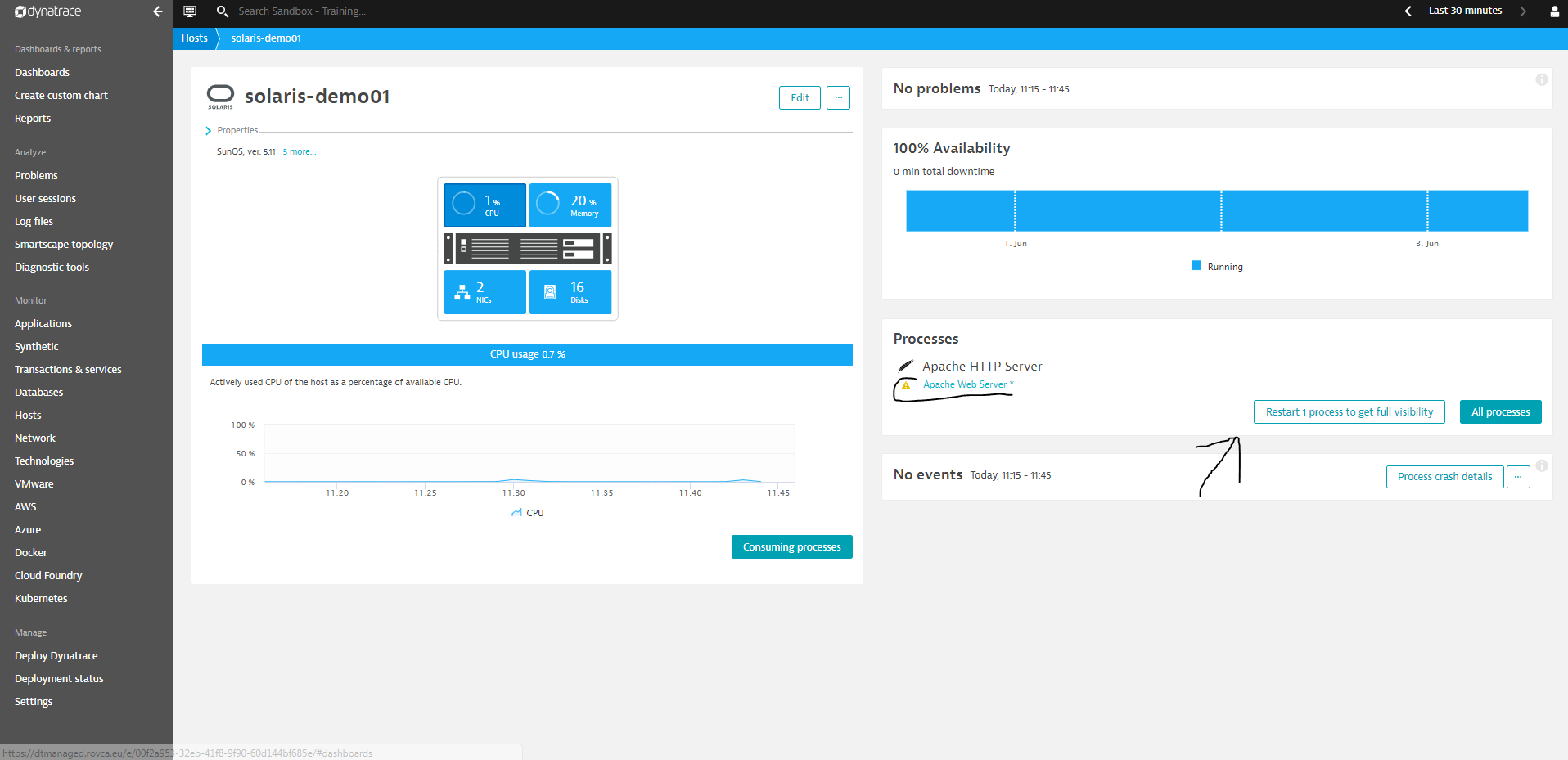1568x760 pixels.
Task: Open the more options menu beside Edit
Action: pos(838,97)
